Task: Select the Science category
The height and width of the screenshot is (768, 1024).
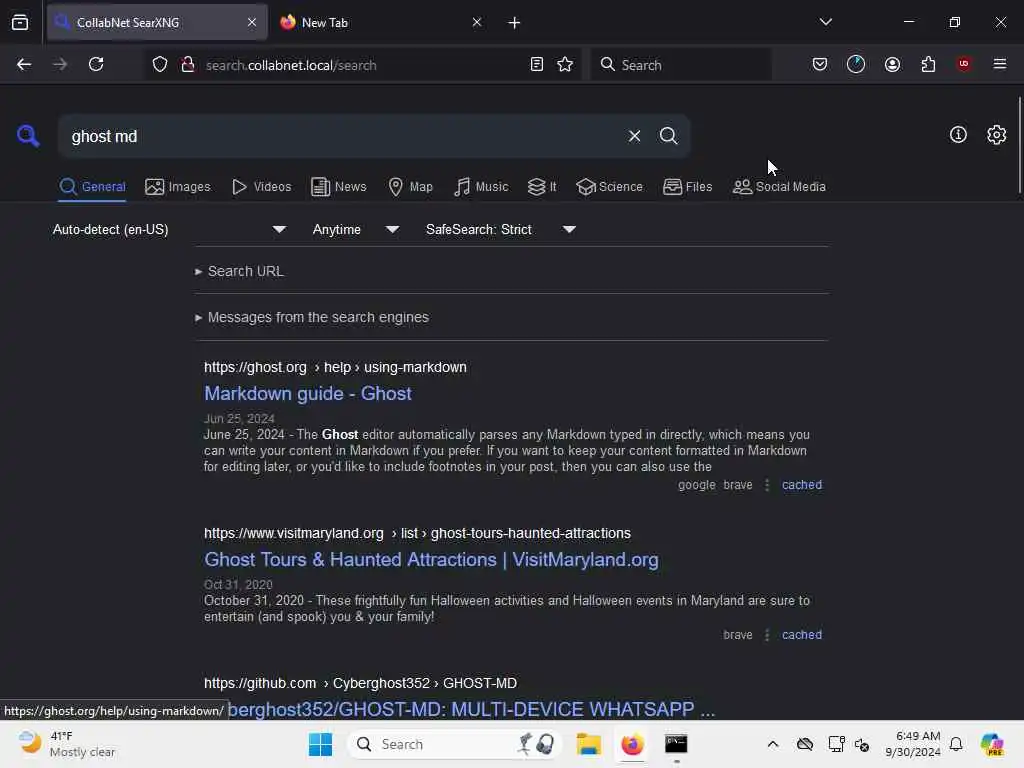Action: tap(609, 187)
